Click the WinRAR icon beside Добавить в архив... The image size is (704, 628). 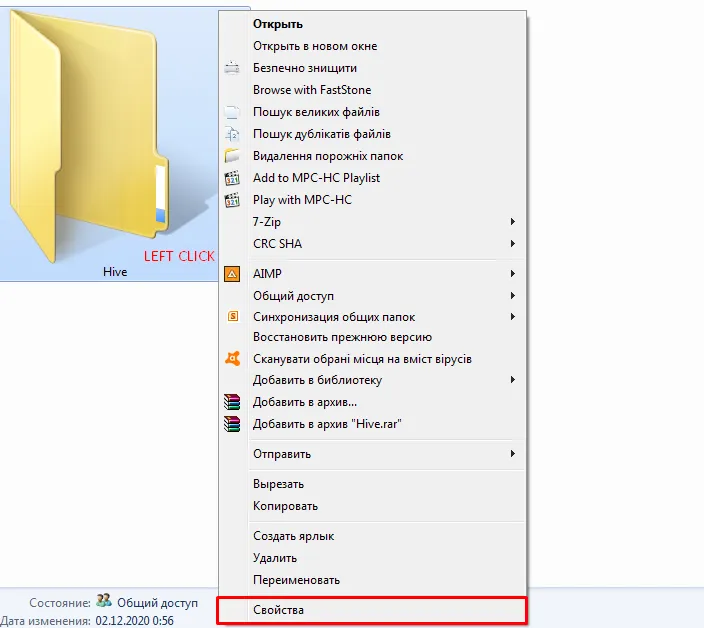232,402
